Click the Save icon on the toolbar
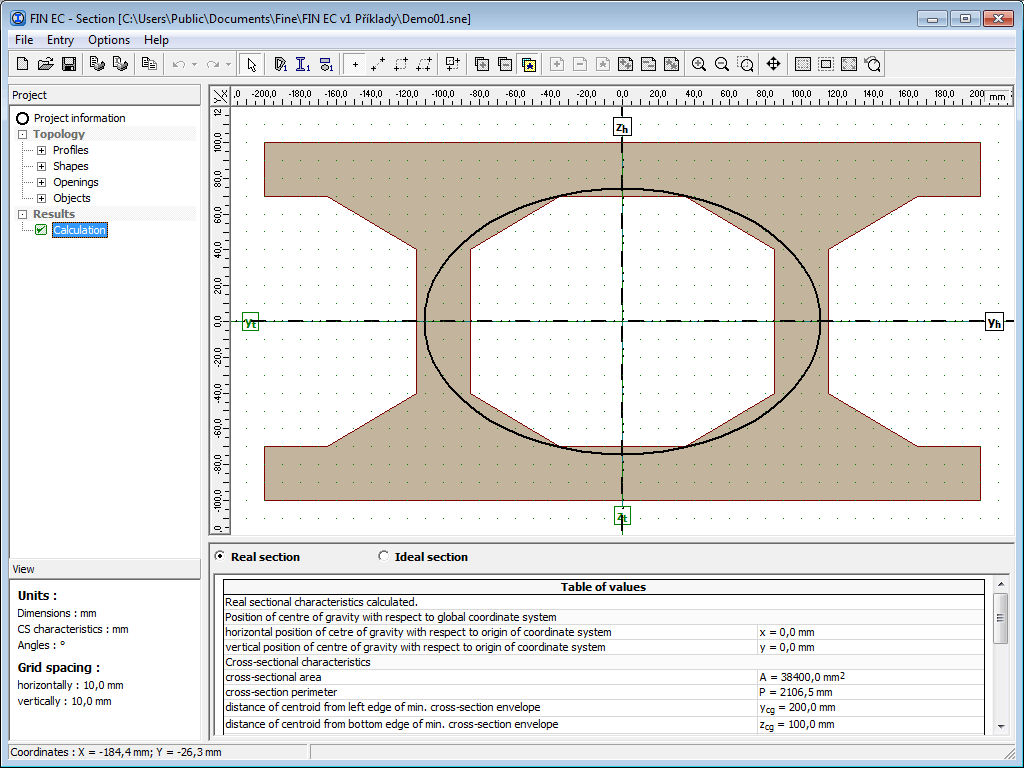Image resolution: width=1024 pixels, height=768 pixels. tap(68, 63)
